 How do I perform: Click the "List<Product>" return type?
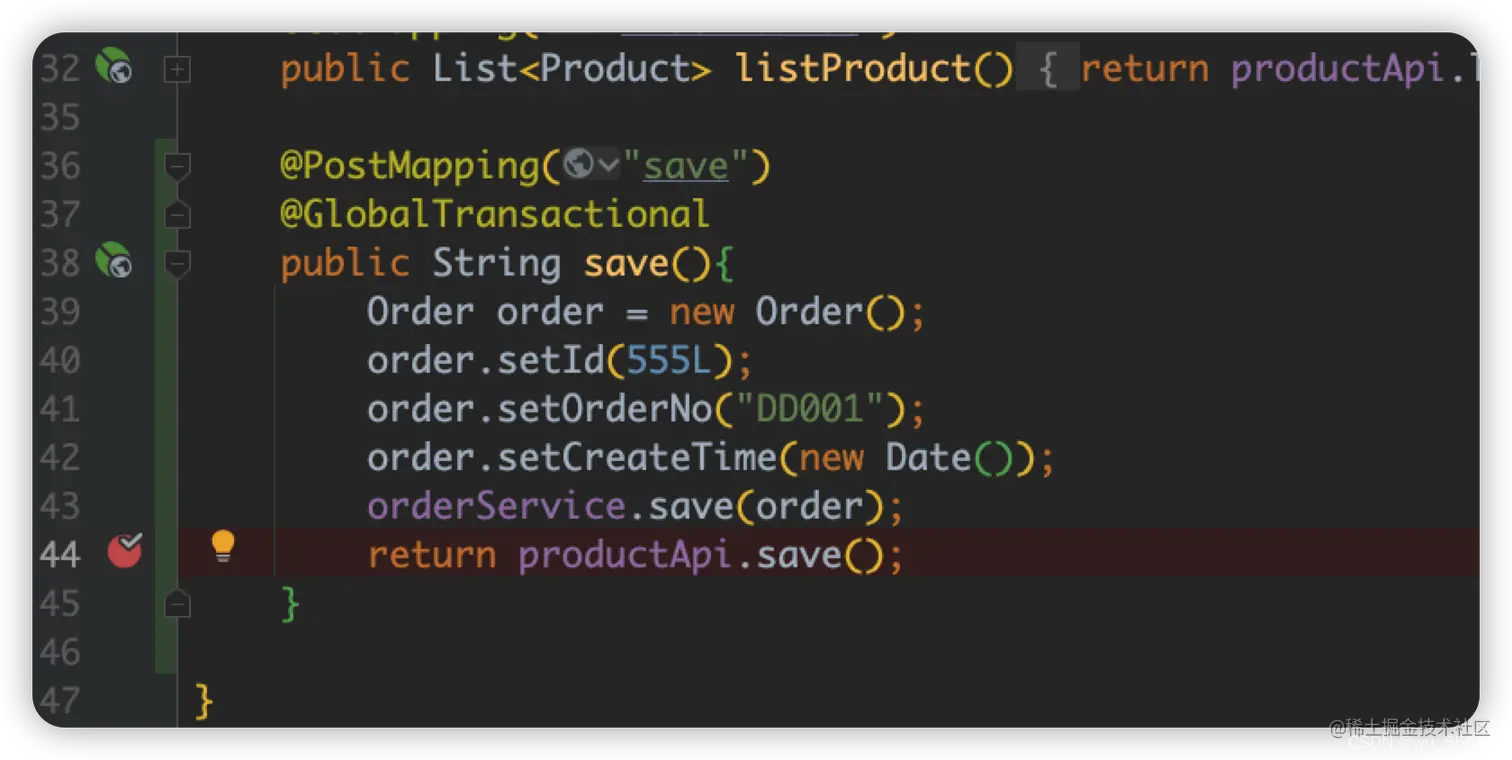(x=572, y=69)
